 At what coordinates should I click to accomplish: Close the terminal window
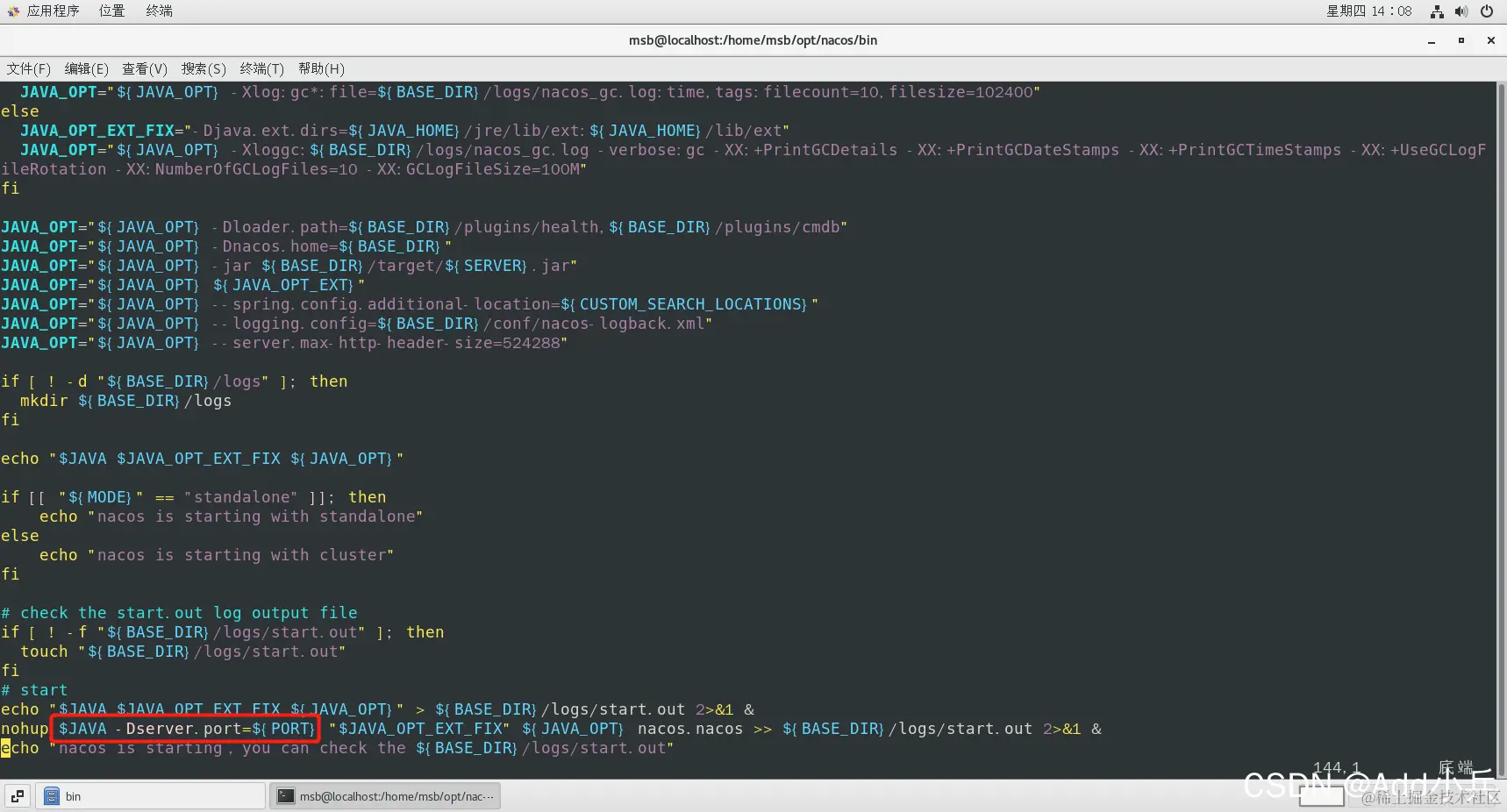[1490, 40]
